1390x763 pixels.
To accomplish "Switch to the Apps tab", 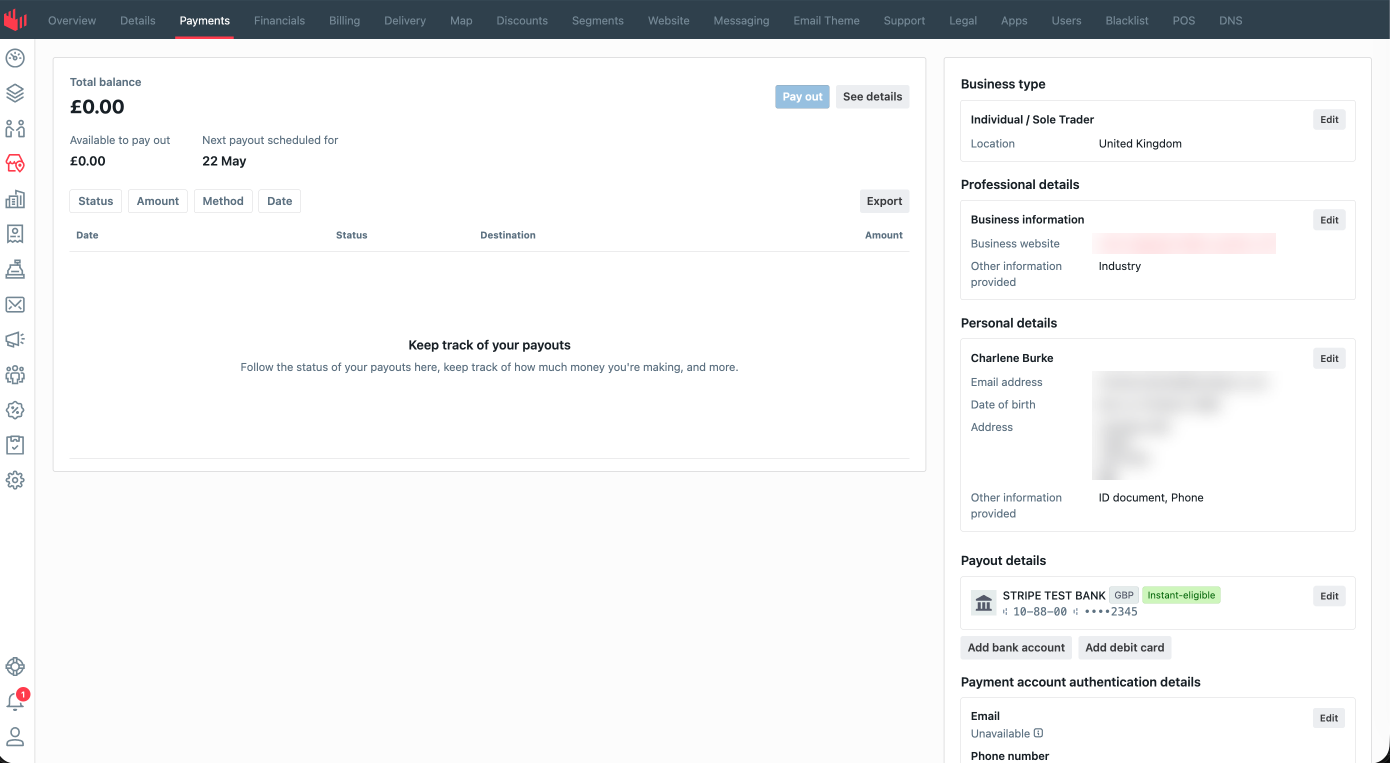I will tap(1014, 20).
